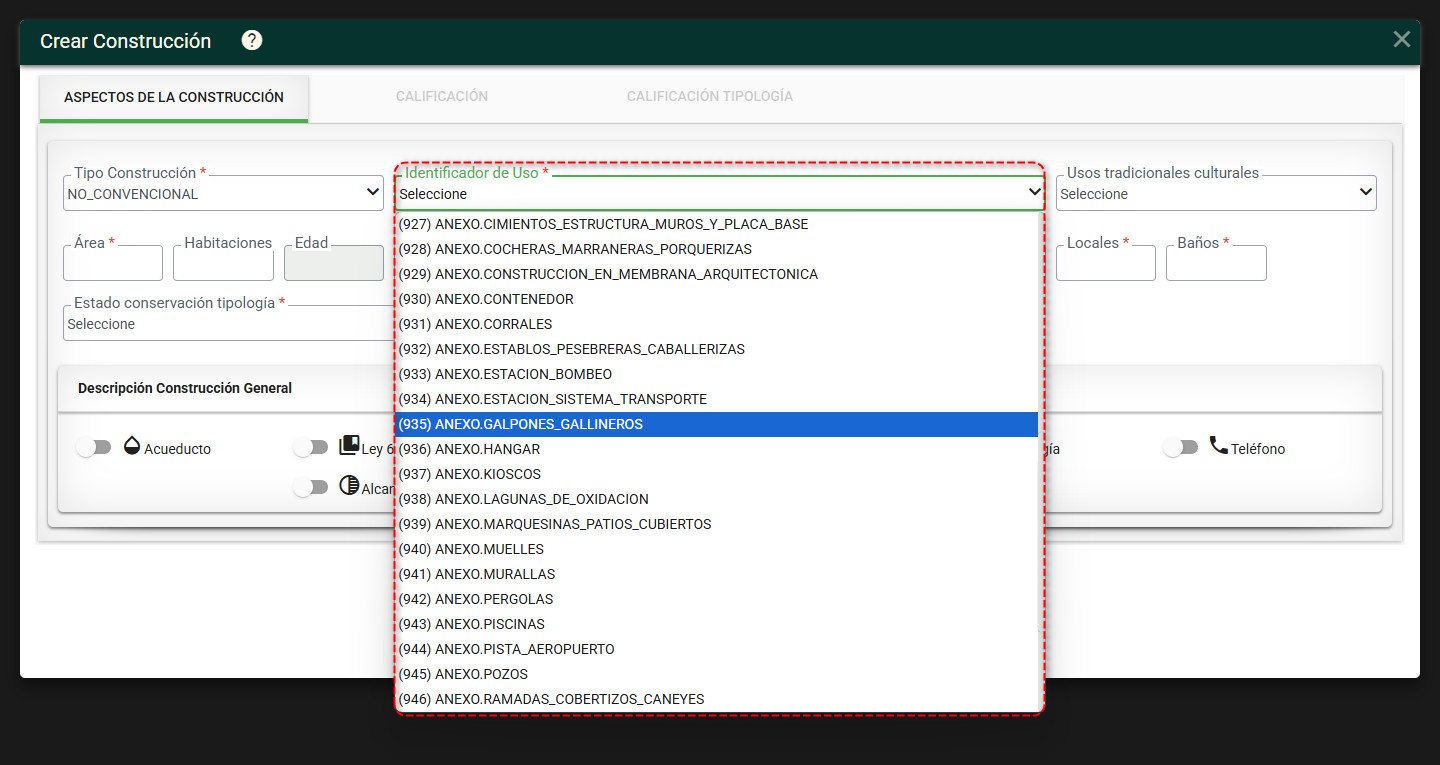1440x765 pixels.
Task: Open the Tipo Construcción dropdown
Action: pos(223,193)
